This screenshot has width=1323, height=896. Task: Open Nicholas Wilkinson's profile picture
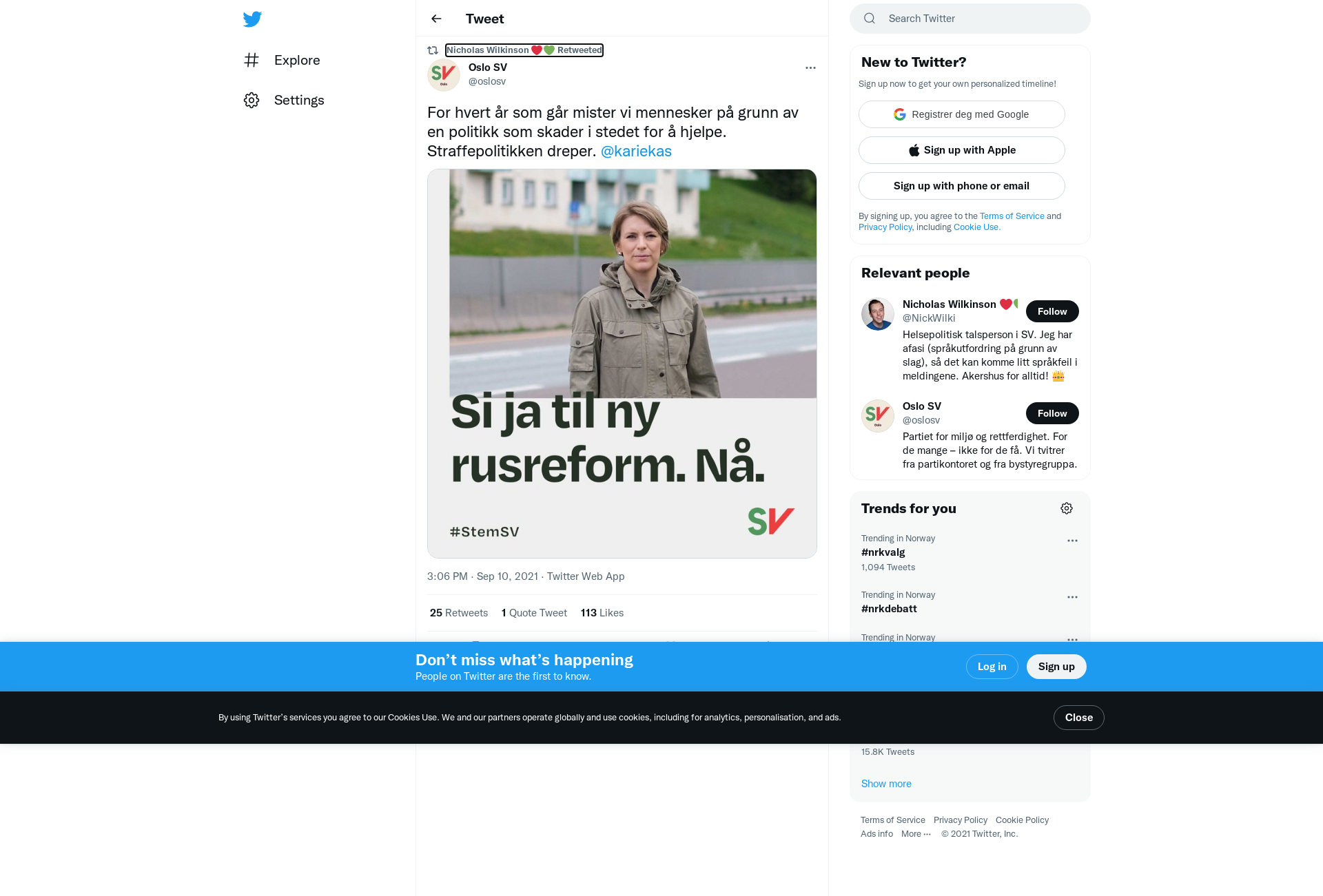878,314
